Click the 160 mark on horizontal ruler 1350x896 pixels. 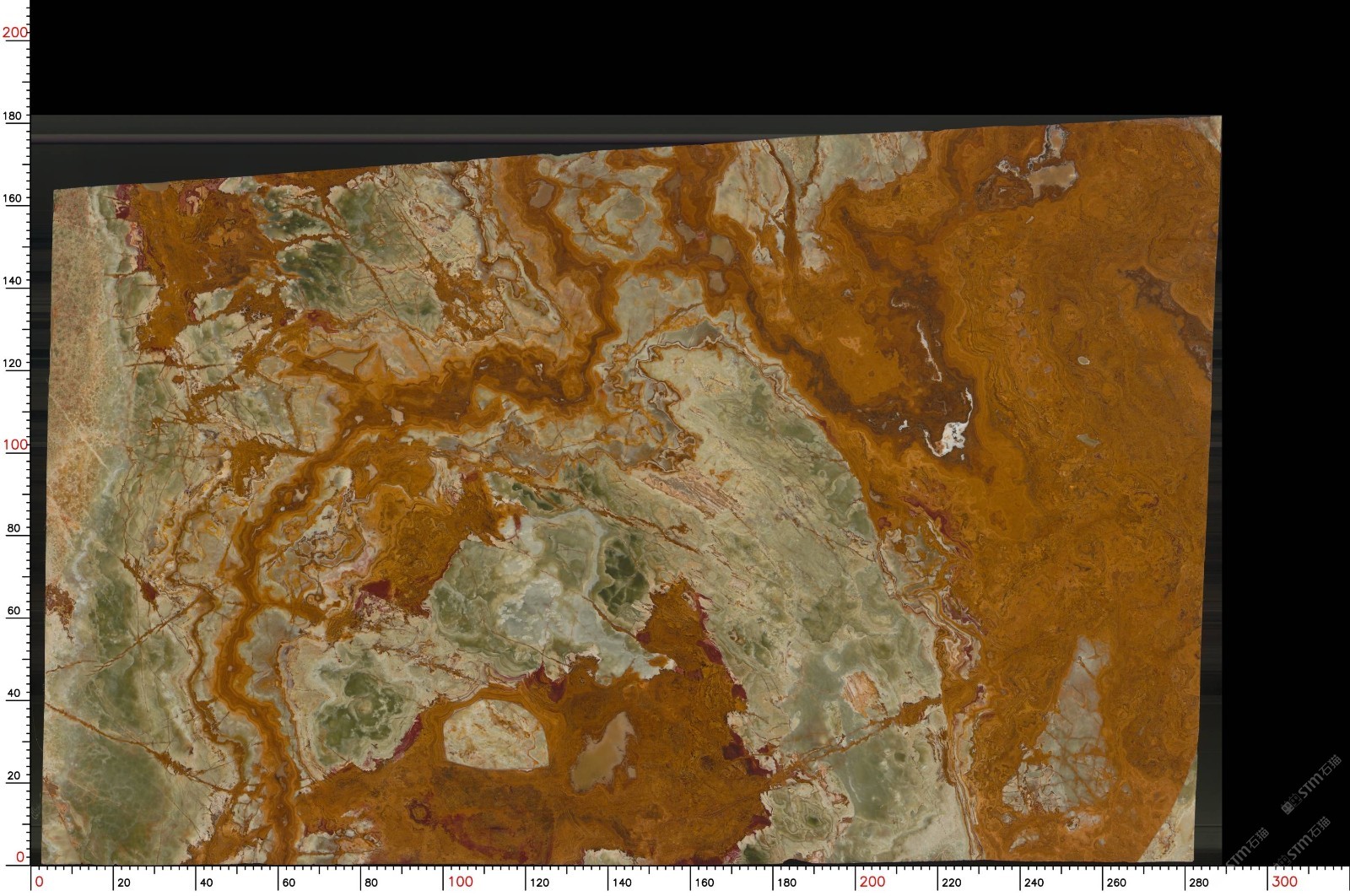[704, 883]
